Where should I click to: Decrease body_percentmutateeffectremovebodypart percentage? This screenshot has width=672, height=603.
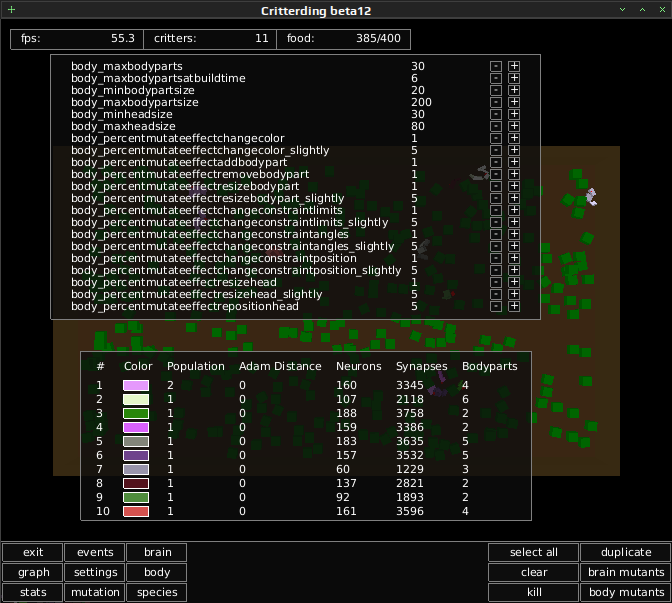pos(496,174)
